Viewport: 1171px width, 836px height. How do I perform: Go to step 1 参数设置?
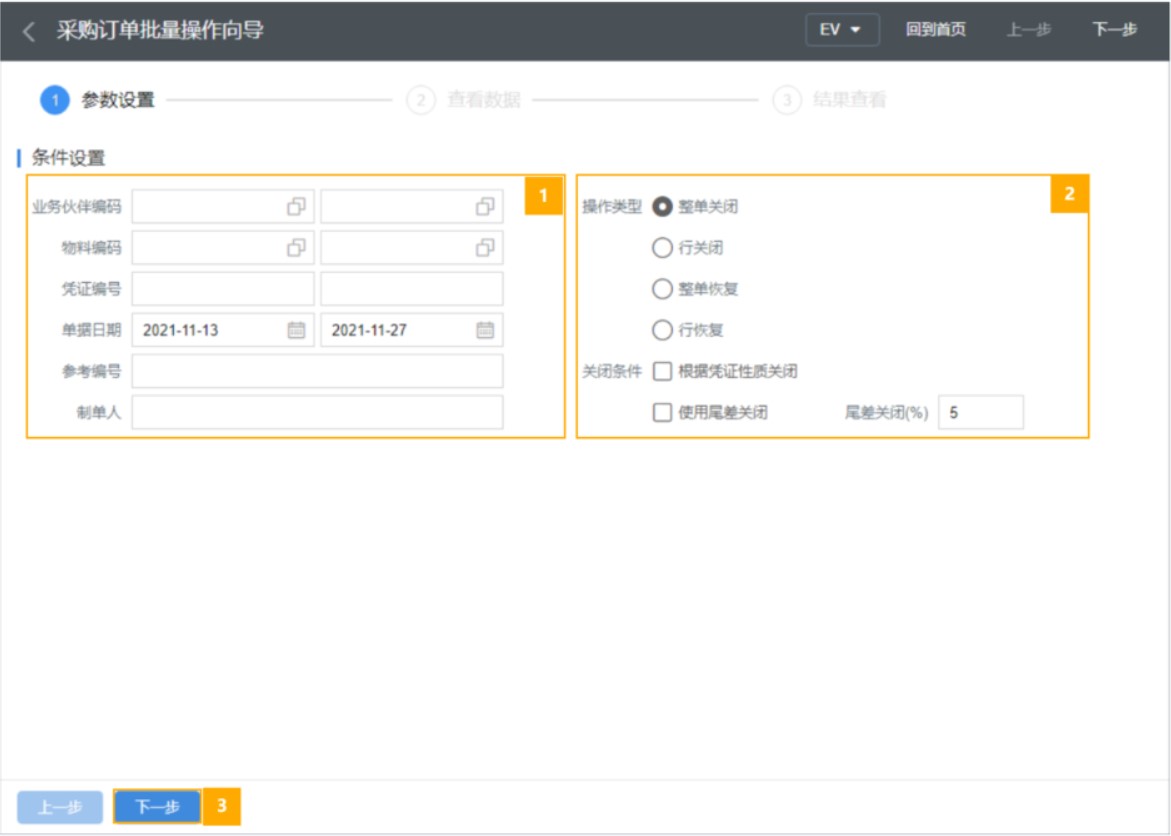point(98,100)
